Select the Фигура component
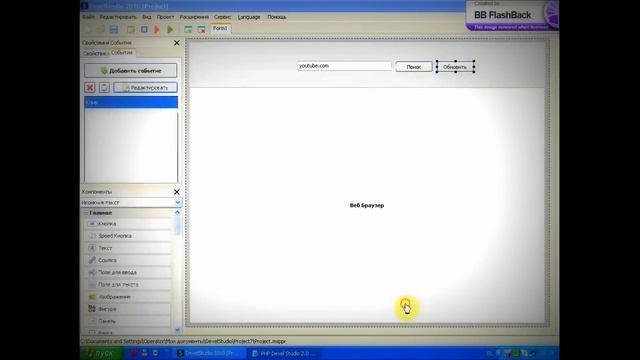The image size is (640, 360). 128,309
